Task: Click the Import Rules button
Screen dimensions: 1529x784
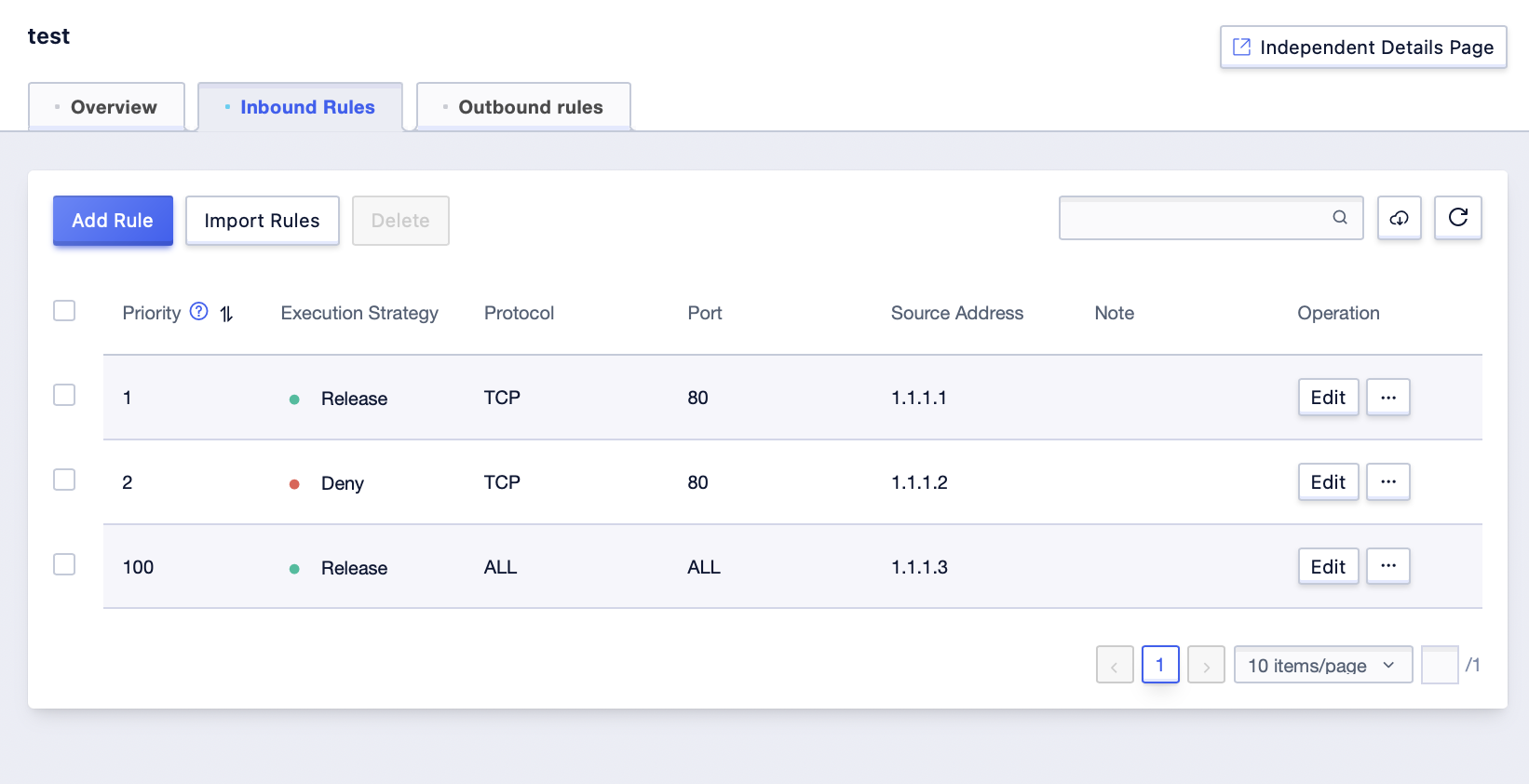Action: click(262, 221)
